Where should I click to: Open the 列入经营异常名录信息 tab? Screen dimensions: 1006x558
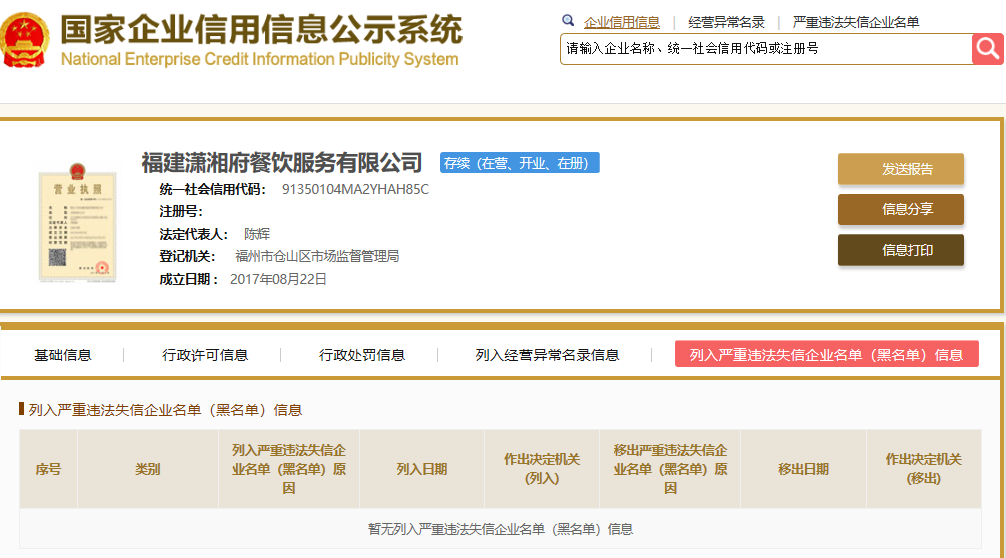(x=547, y=355)
